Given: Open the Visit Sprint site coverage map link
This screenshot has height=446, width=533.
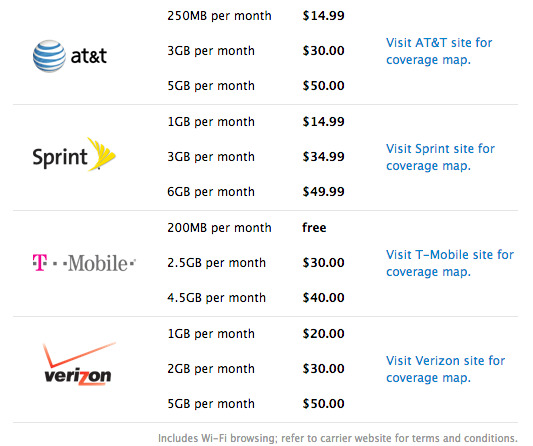Looking at the screenshot, I should pyautogui.click(x=440, y=157).
